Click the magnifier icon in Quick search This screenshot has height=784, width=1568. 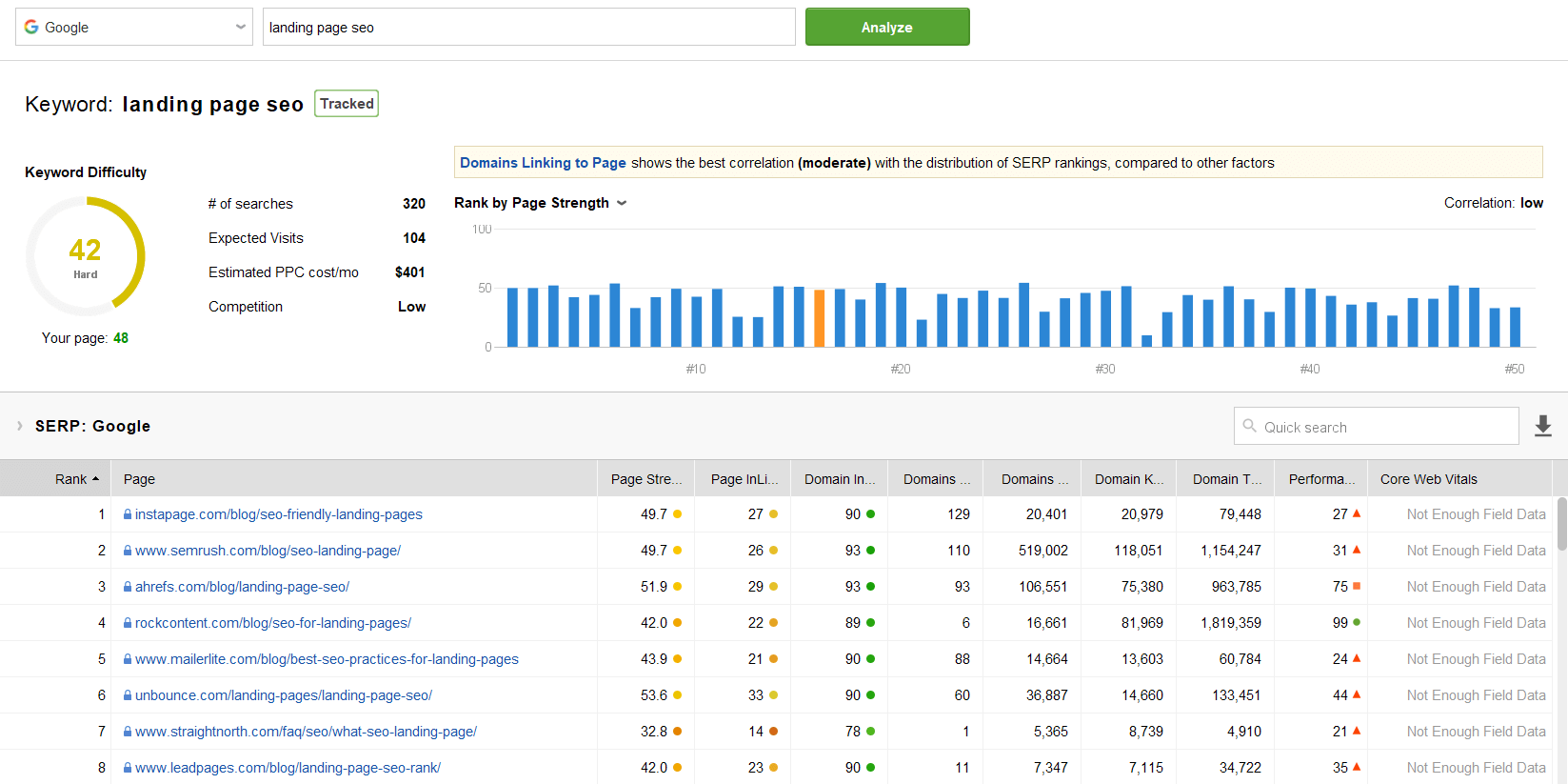coord(1249,426)
